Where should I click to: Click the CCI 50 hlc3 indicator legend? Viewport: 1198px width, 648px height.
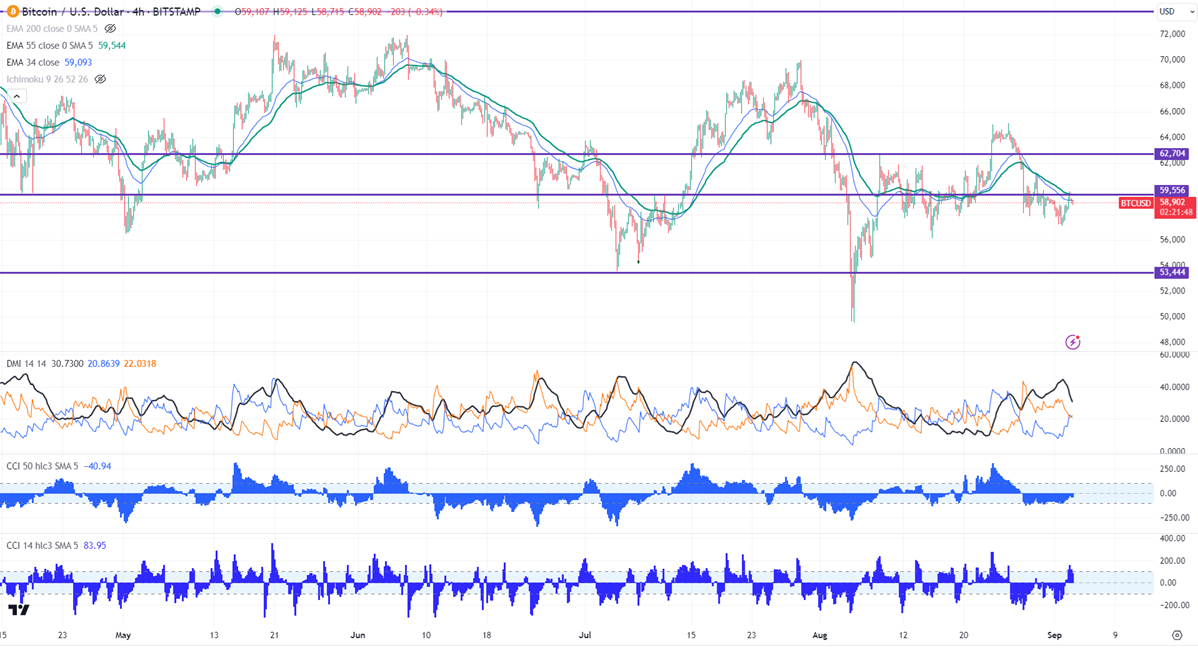point(42,465)
